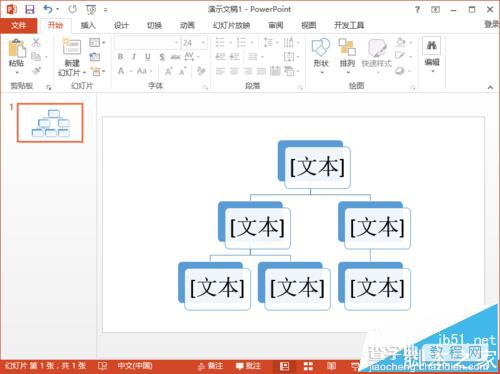Open the 编辑 editing dropdown
This screenshot has height=374, width=500.
(433, 71)
